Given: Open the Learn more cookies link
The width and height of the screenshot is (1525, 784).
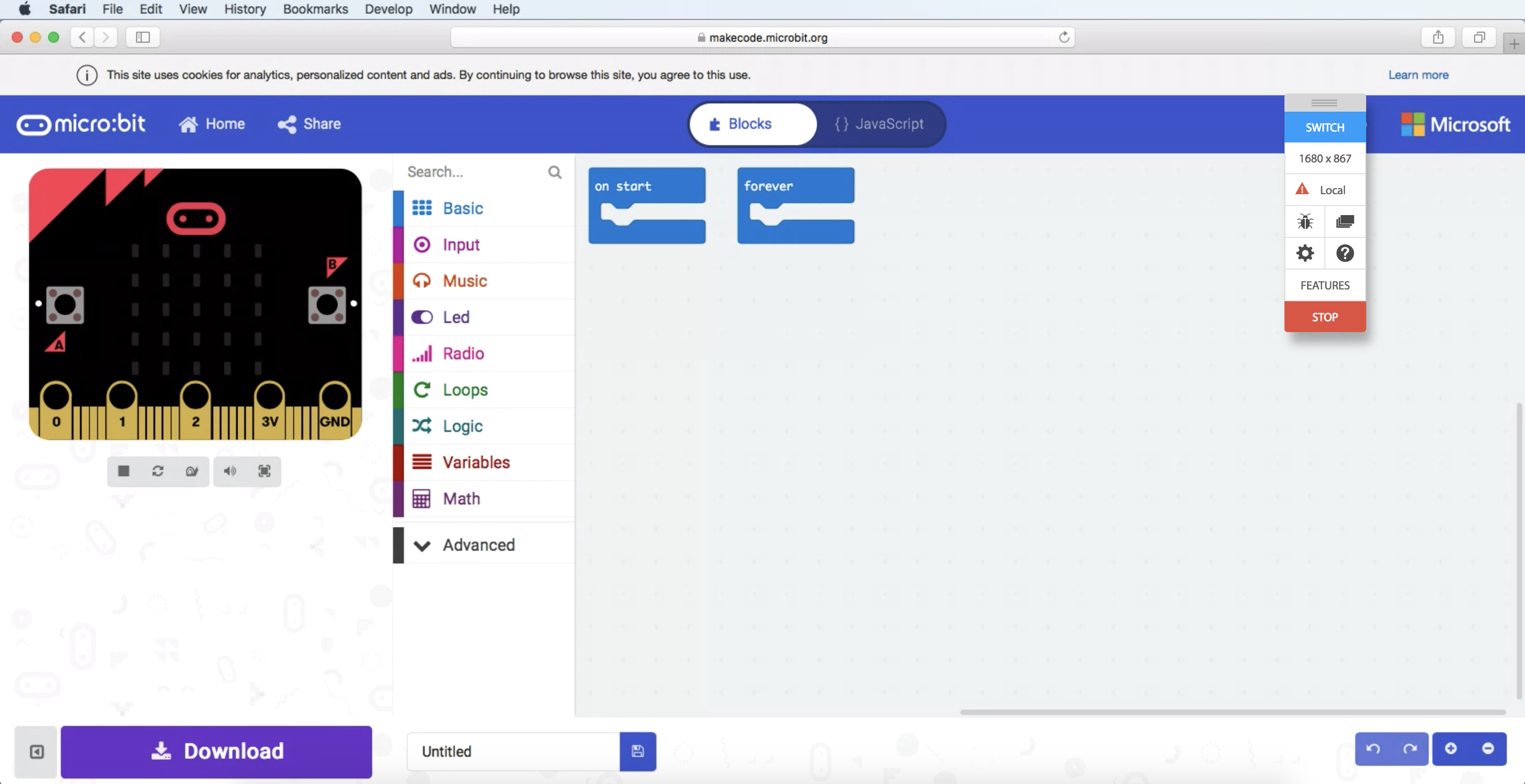Looking at the screenshot, I should (1418, 74).
